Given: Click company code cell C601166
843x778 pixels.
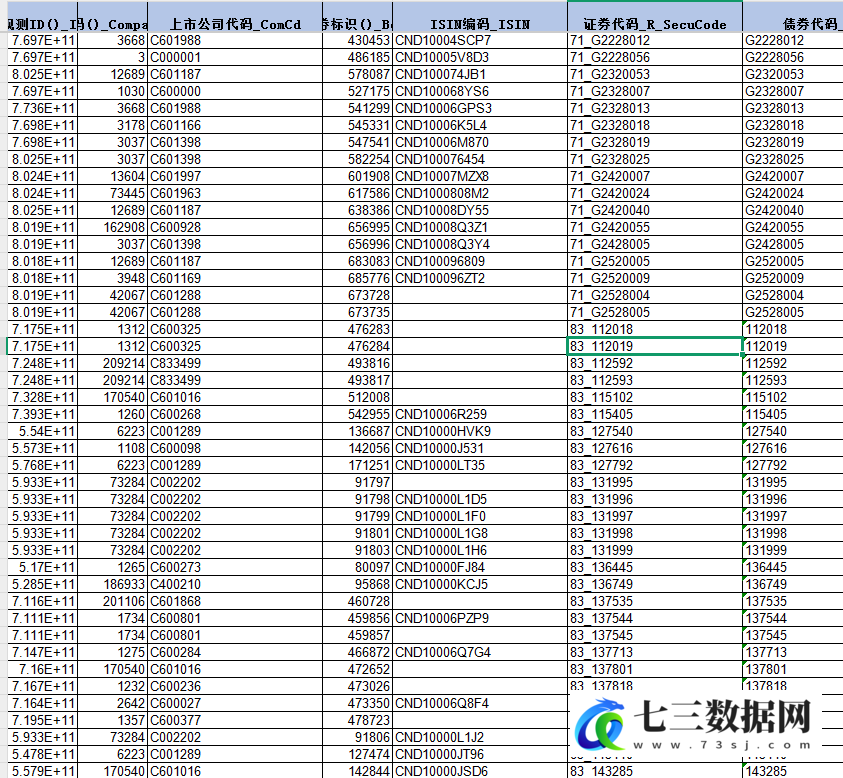Looking at the screenshot, I should point(235,125).
